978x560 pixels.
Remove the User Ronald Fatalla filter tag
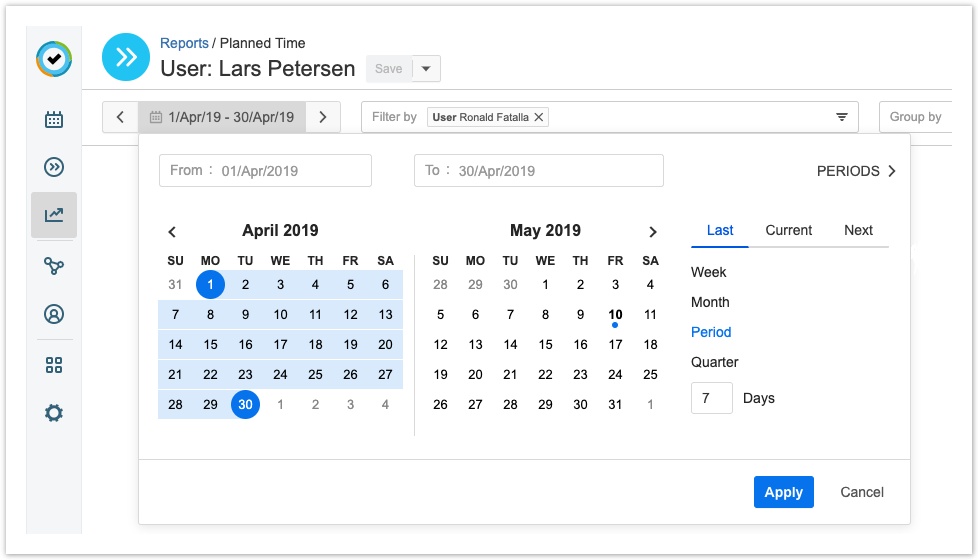coord(539,117)
